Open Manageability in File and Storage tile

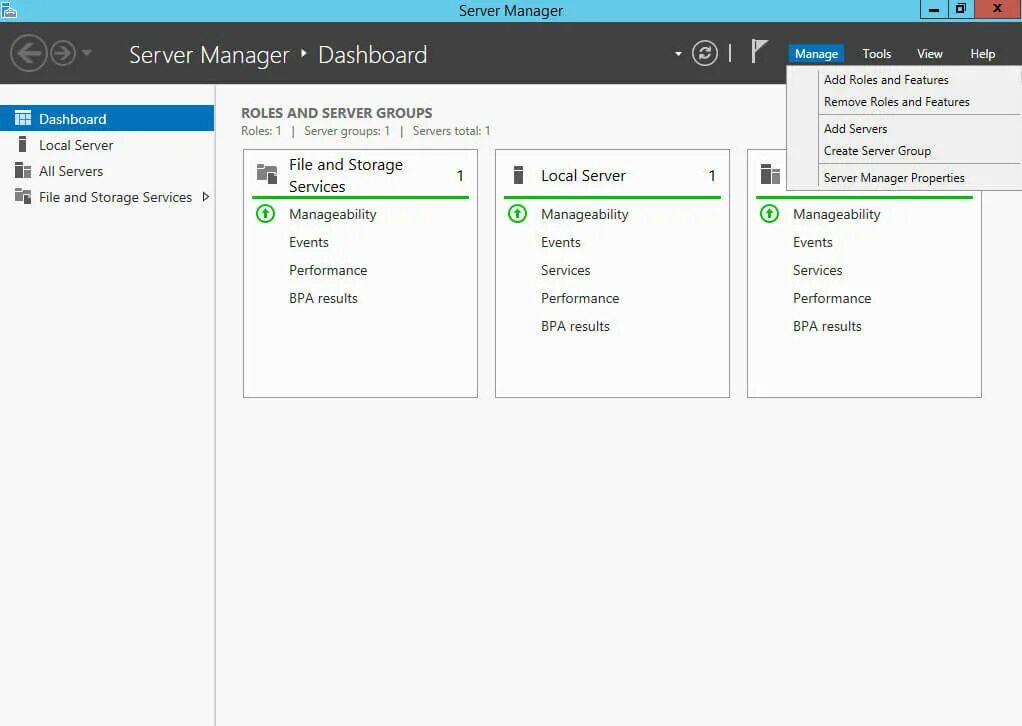tap(332, 214)
